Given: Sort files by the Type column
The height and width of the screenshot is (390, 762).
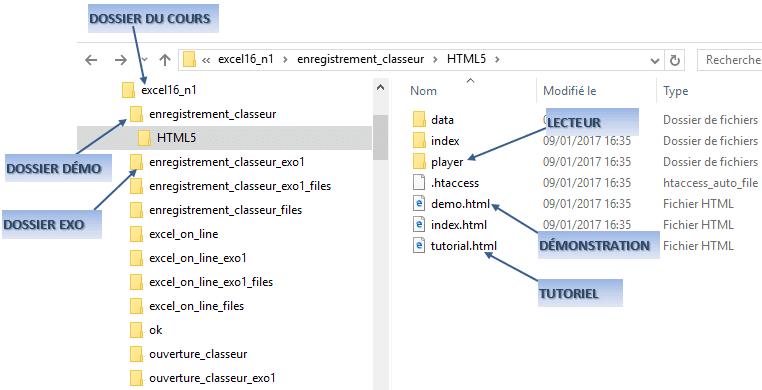Looking at the screenshot, I should tap(675, 91).
